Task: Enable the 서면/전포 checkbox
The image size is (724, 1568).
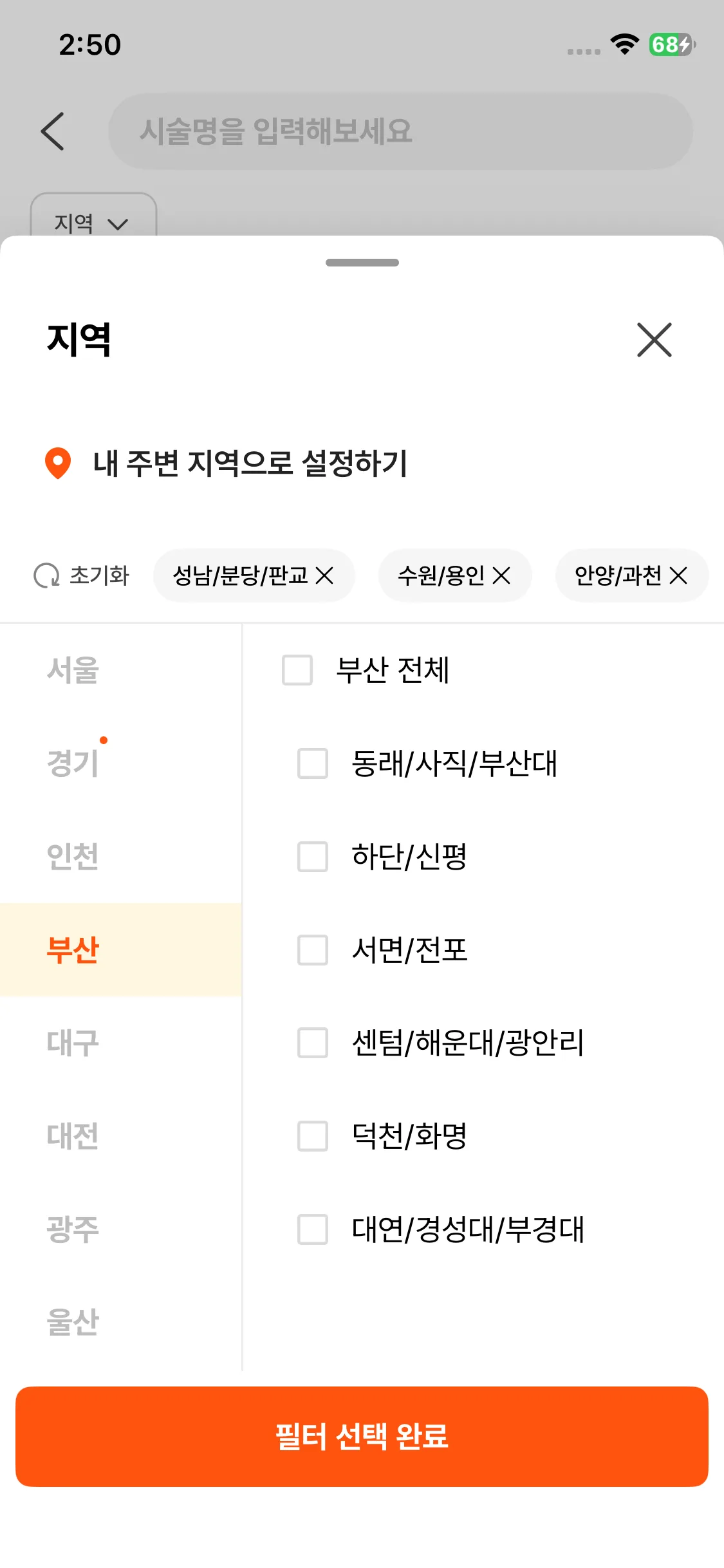Action: [x=313, y=950]
